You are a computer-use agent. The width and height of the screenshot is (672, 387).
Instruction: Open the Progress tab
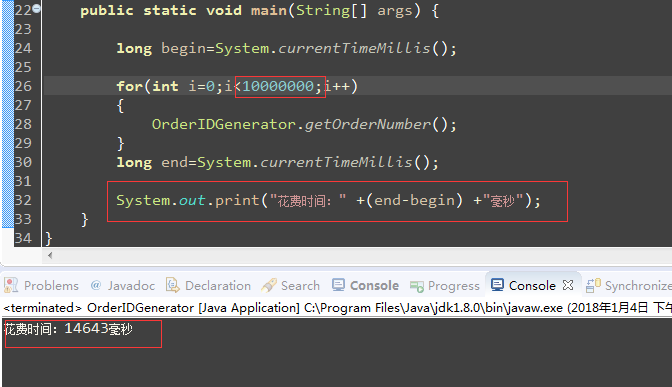[444, 285]
